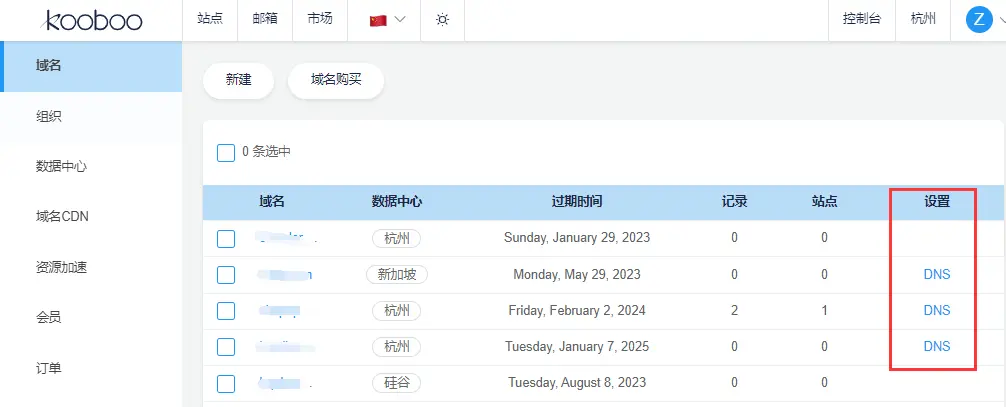Image resolution: width=1006 pixels, height=407 pixels.
Task: Toggle the sun theme icon
Action: point(442,20)
